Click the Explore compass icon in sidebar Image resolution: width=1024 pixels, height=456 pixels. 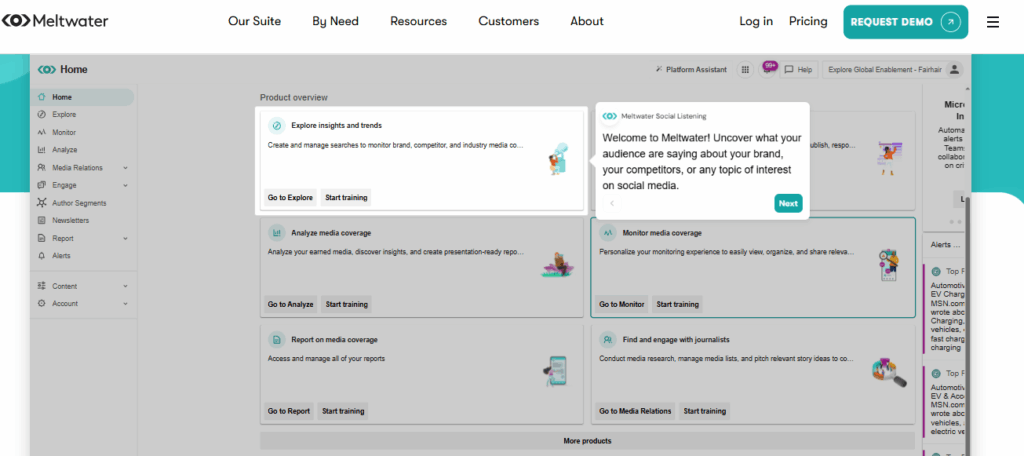point(42,115)
